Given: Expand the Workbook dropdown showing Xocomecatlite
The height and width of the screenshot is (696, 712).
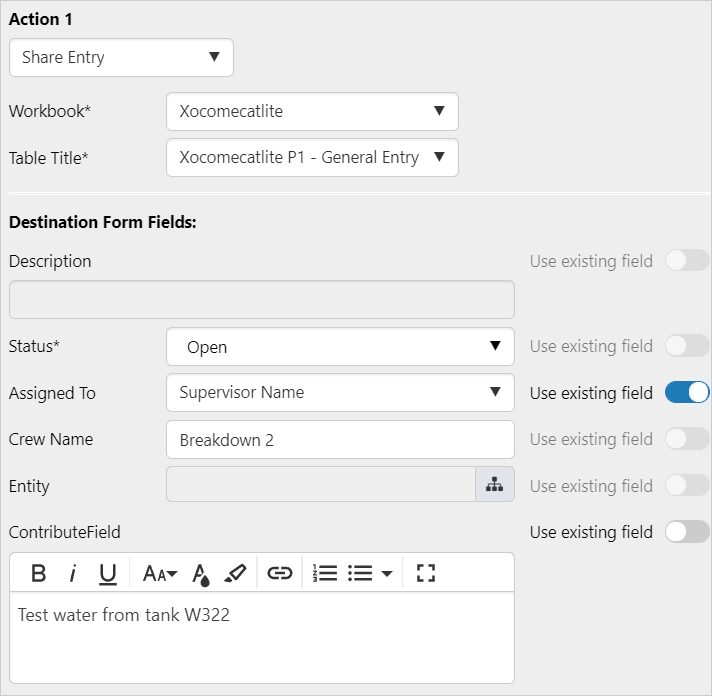Looking at the screenshot, I should click(312, 112).
